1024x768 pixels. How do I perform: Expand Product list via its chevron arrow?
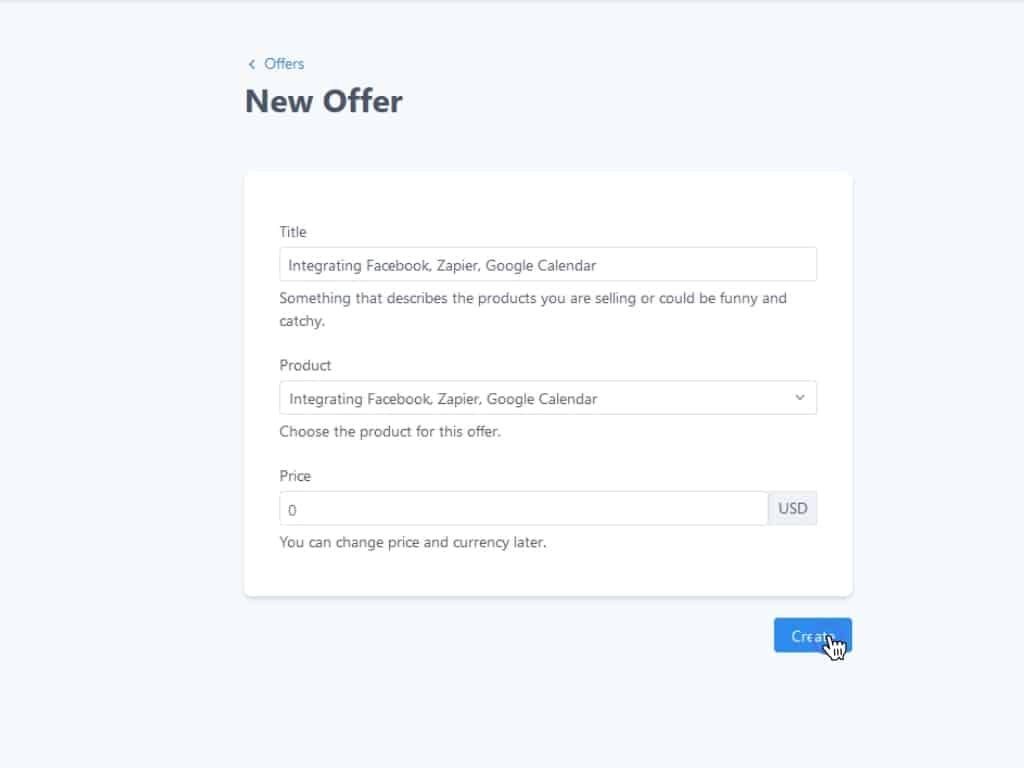tap(799, 398)
